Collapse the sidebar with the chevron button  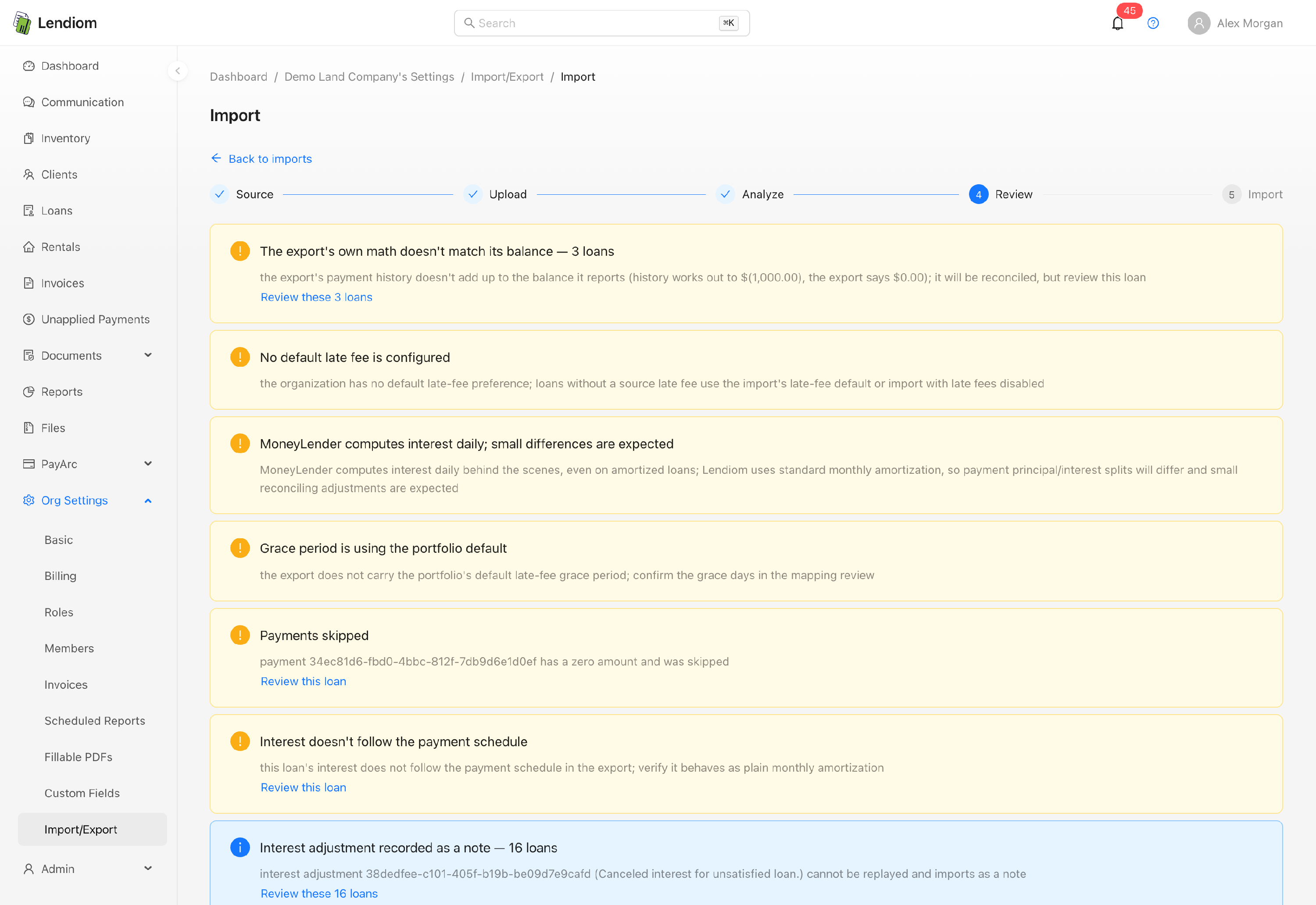(x=178, y=71)
